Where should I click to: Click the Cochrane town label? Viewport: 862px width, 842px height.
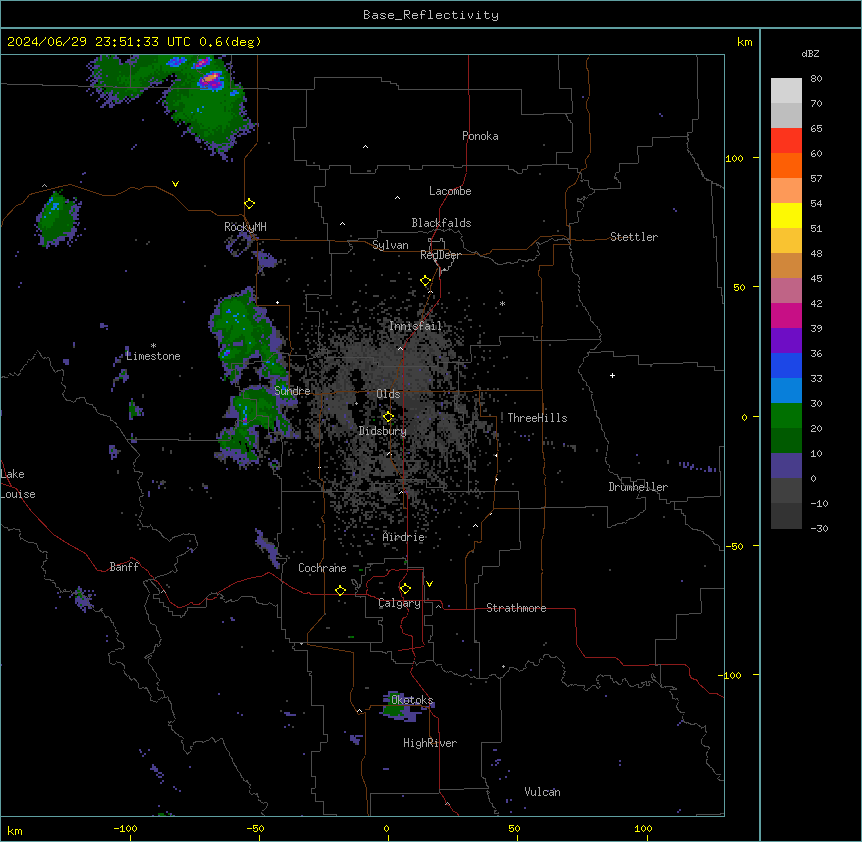pyautogui.click(x=322, y=568)
